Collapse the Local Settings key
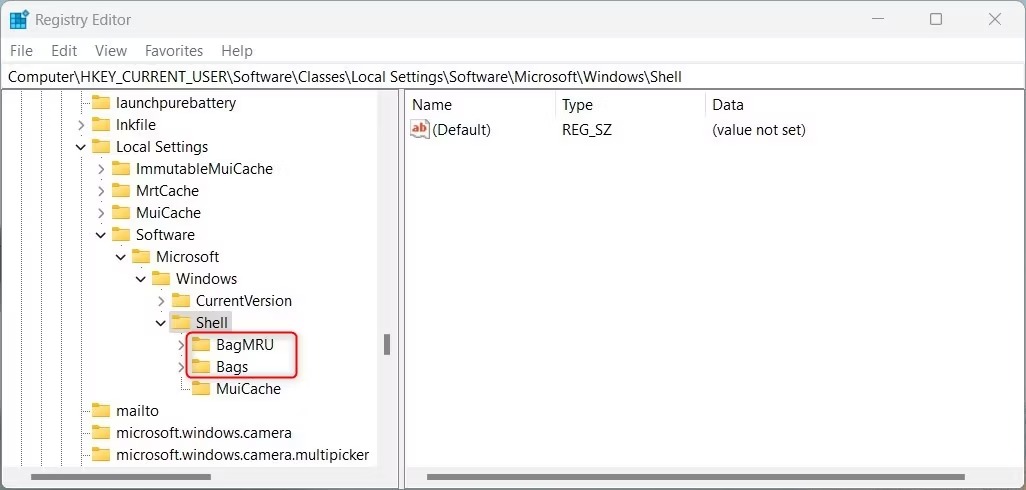The height and width of the screenshot is (490, 1026). click(81, 147)
